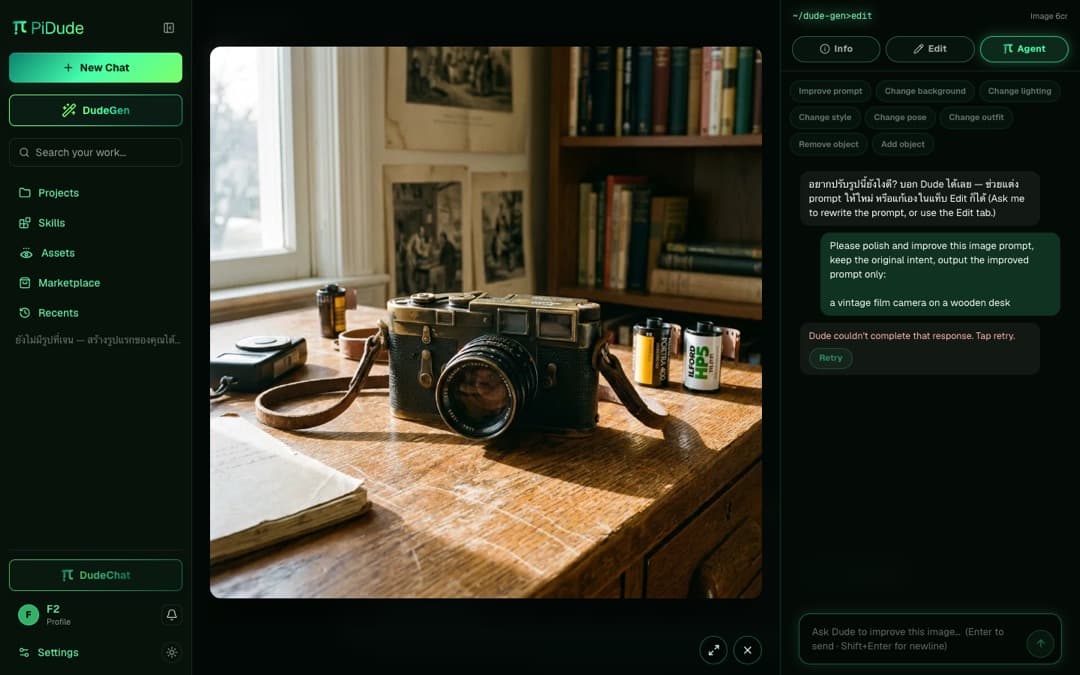
Task: Retry the failed Dude response
Action: [831, 358]
